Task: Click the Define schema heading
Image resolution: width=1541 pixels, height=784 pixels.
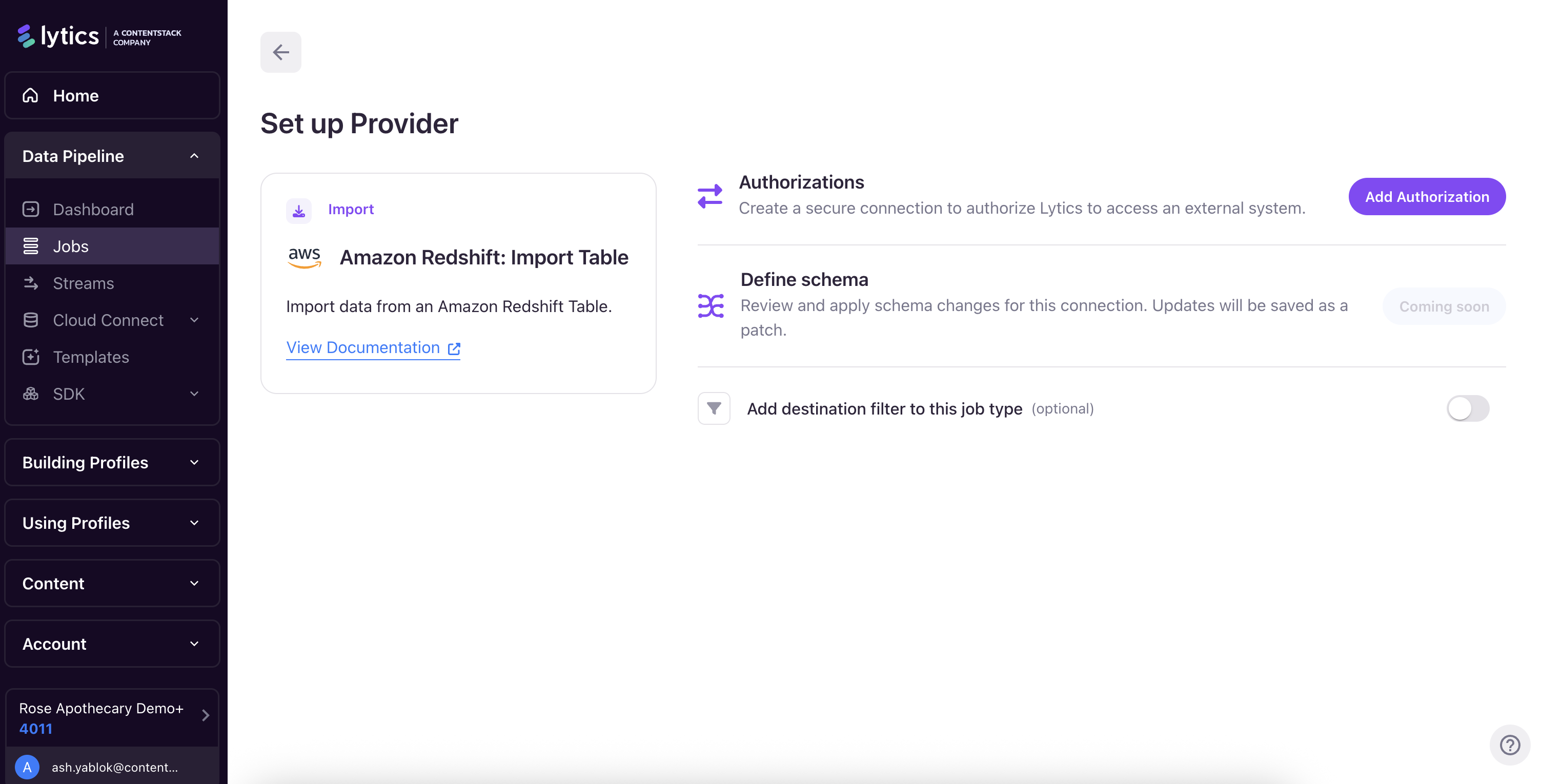Action: (804, 279)
